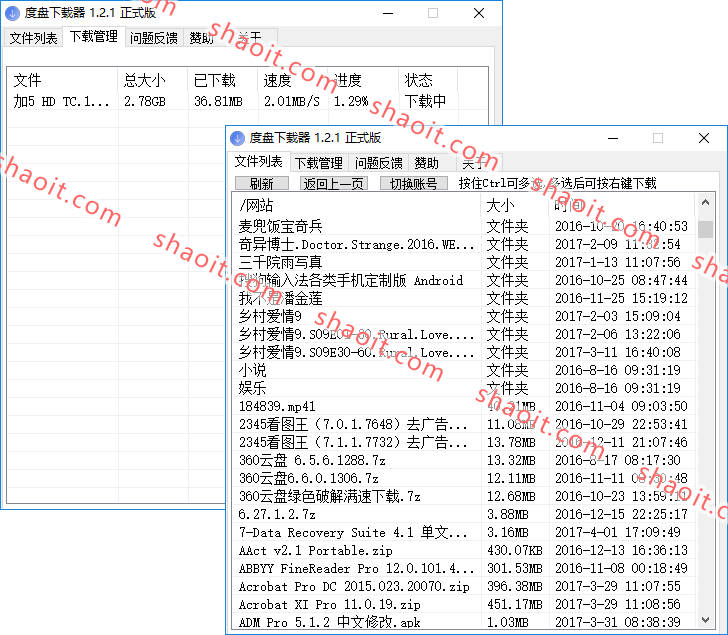
Task: Click the timestamp 2017-4-01 17:09:49
Action: click(x=618, y=532)
